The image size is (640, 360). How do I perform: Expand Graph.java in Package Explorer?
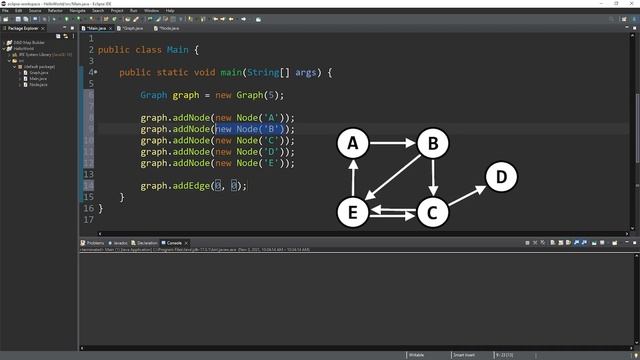[20, 73]
